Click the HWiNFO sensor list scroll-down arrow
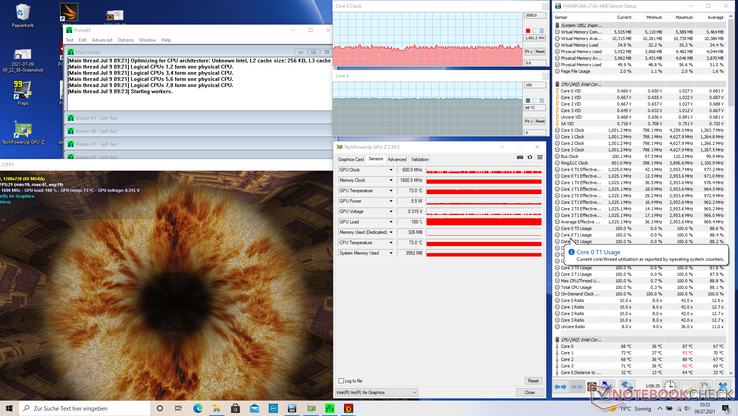The height and width of the screenshot is (416, 738). coord(730,373)
